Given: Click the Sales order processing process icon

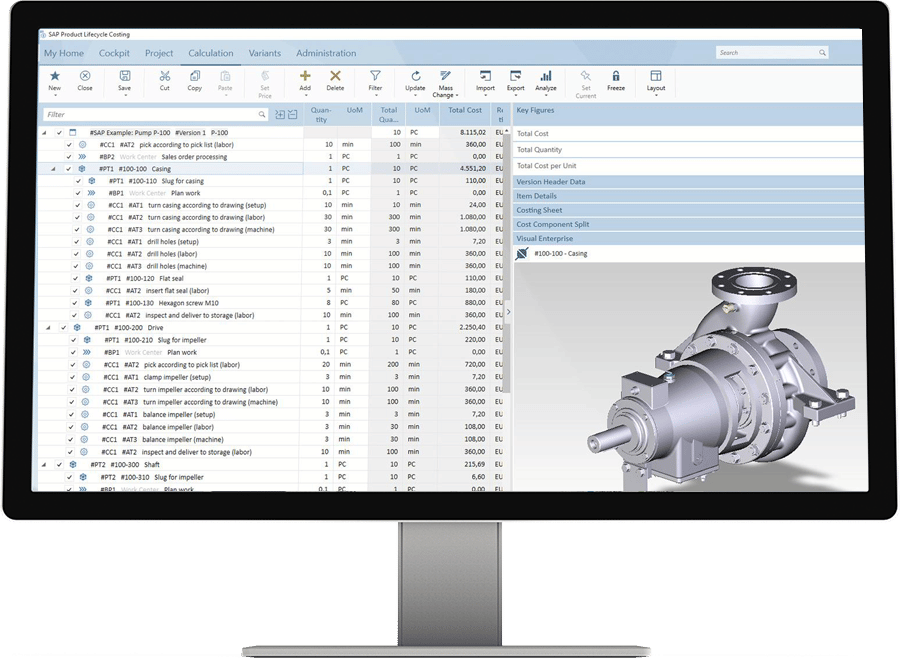Looking at the screenshot, I should coord(83,157).
